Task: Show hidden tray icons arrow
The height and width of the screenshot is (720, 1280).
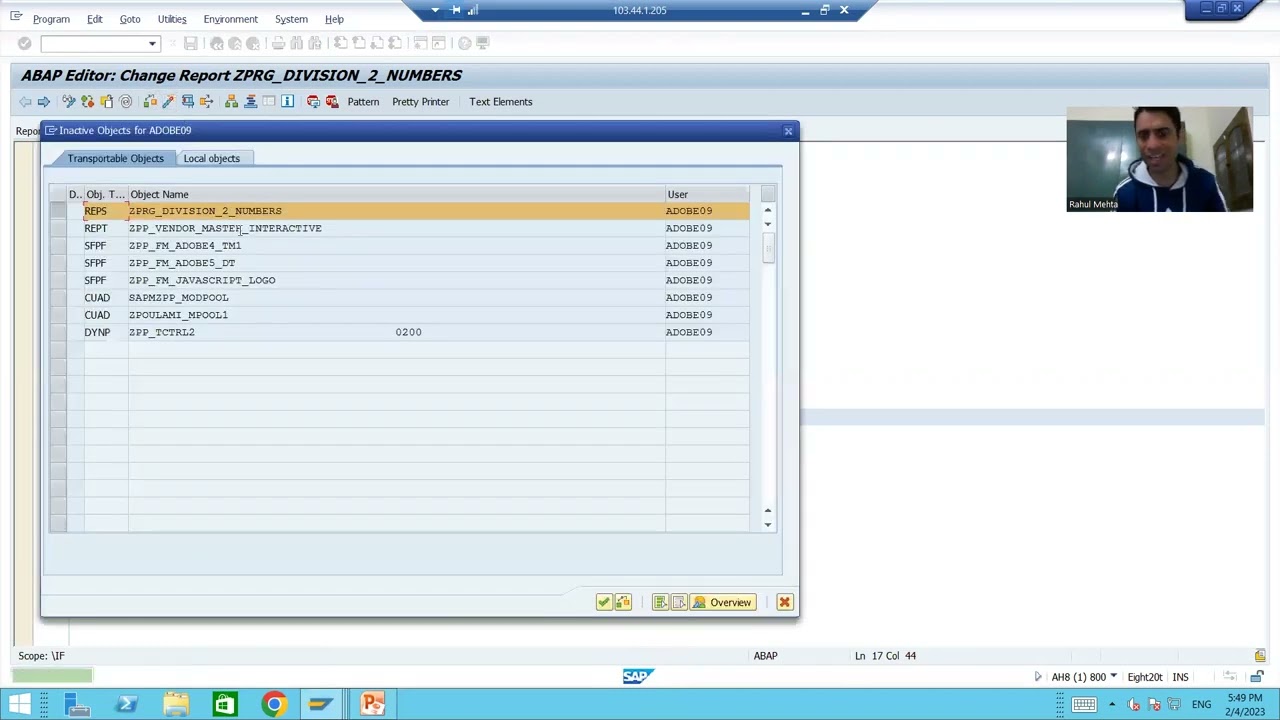Action: tap(1111, 704)
